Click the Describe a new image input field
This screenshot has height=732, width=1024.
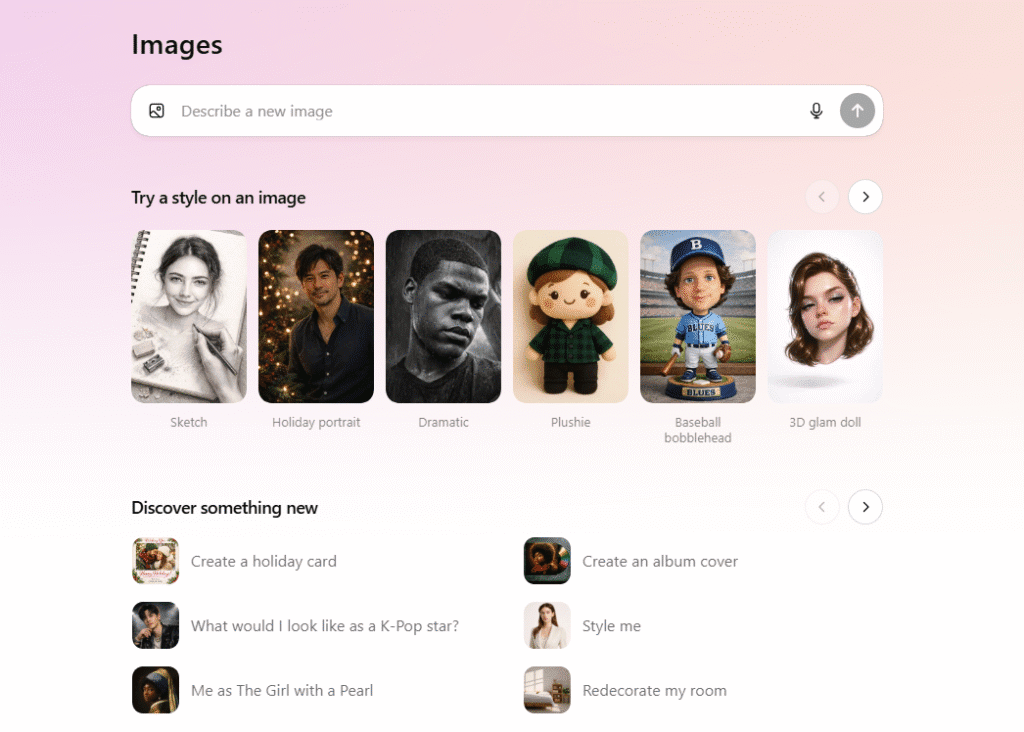click(400, 110)
